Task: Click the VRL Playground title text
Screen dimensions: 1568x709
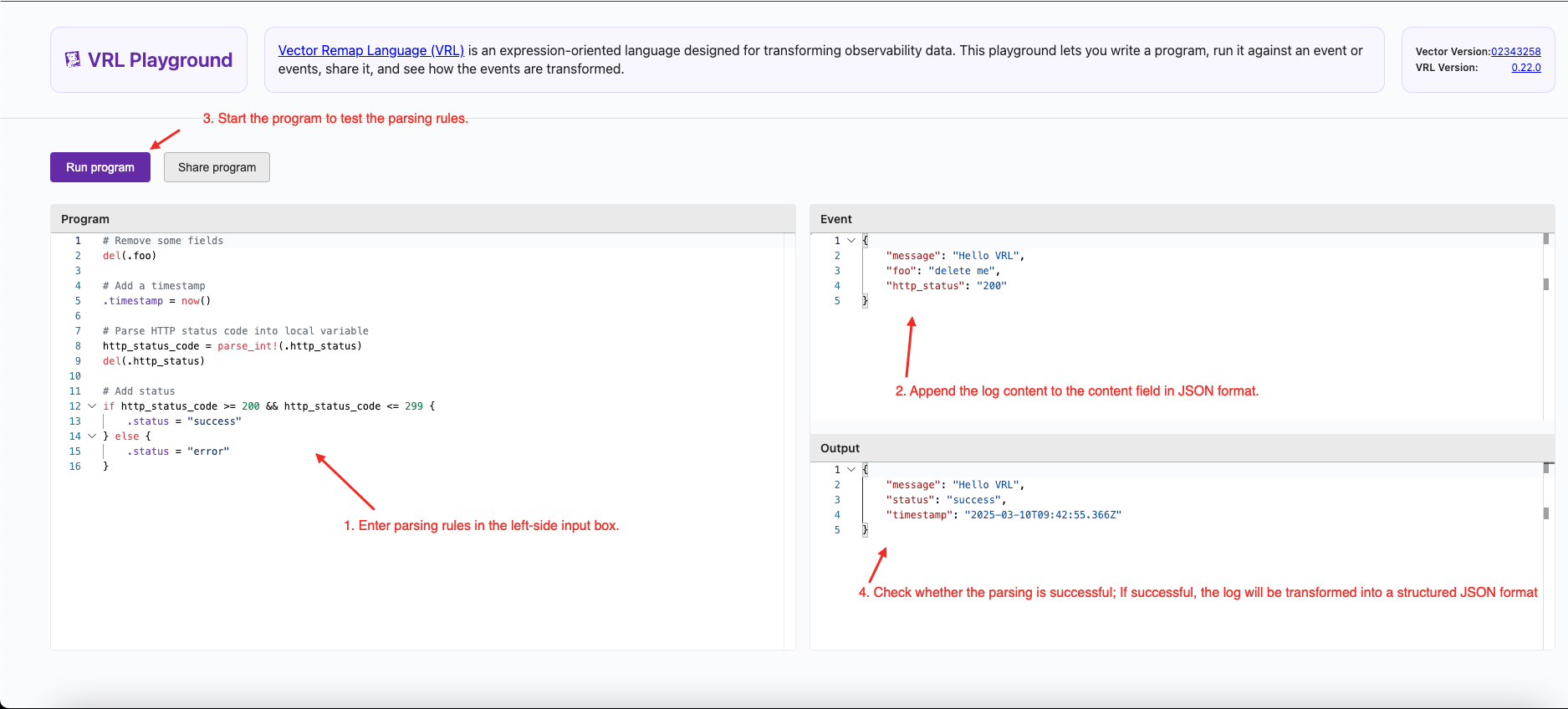Action: point(160,60)
